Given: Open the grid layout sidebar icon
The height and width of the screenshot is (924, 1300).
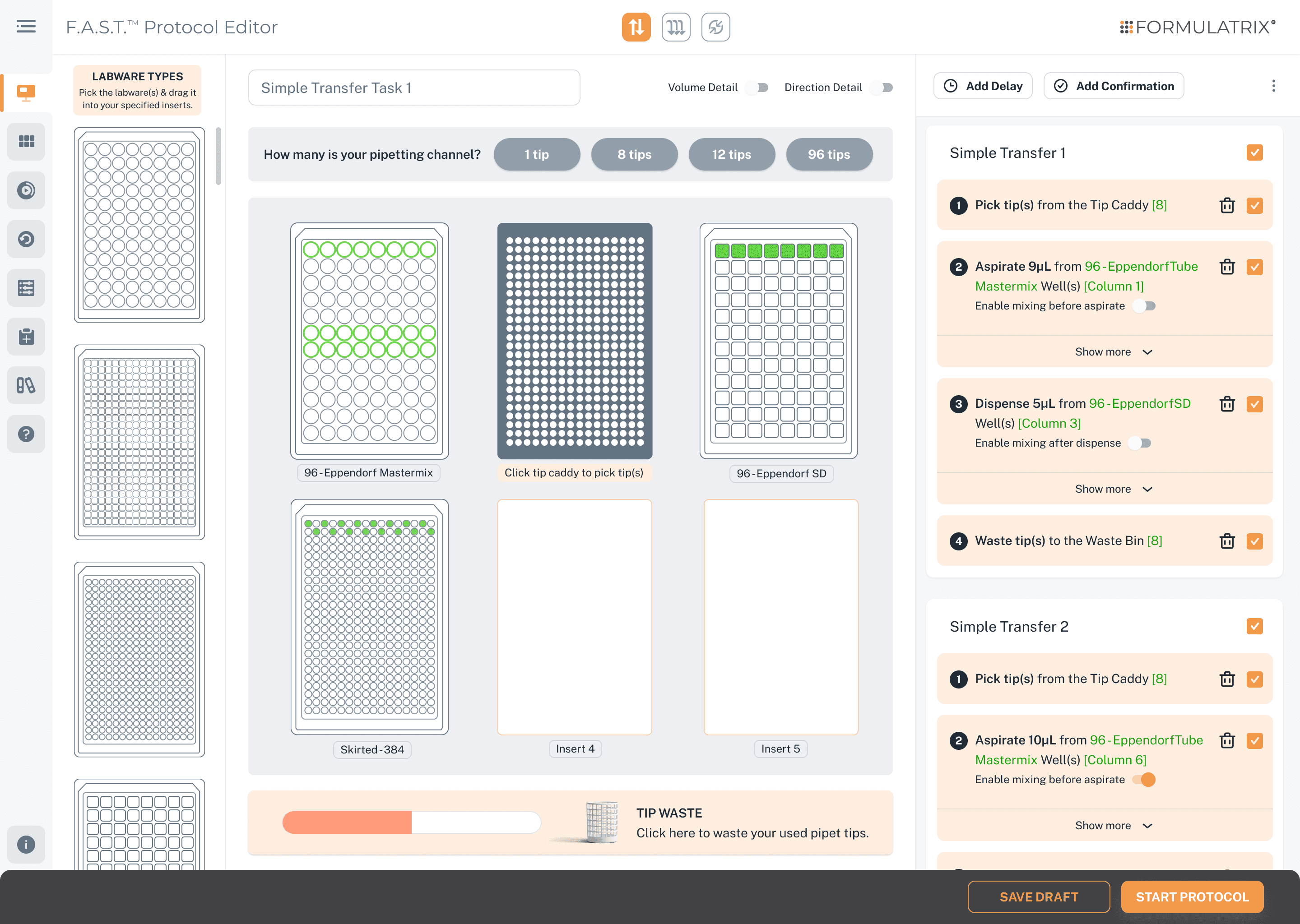Looking at the screenshot, I should (x=26, y=141).
